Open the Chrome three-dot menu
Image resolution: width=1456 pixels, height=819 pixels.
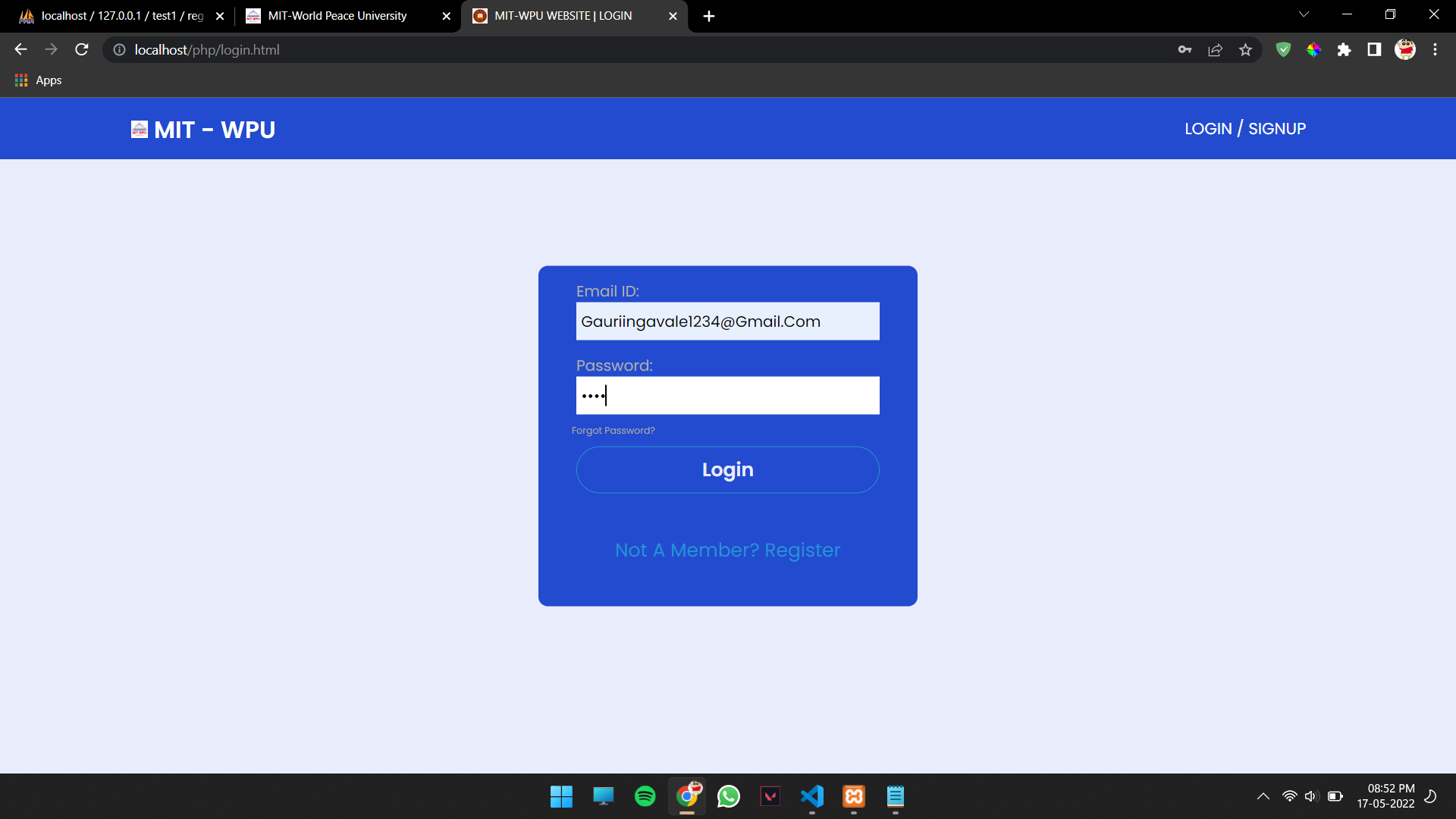pyautogui.click(x=1435, y=50)
